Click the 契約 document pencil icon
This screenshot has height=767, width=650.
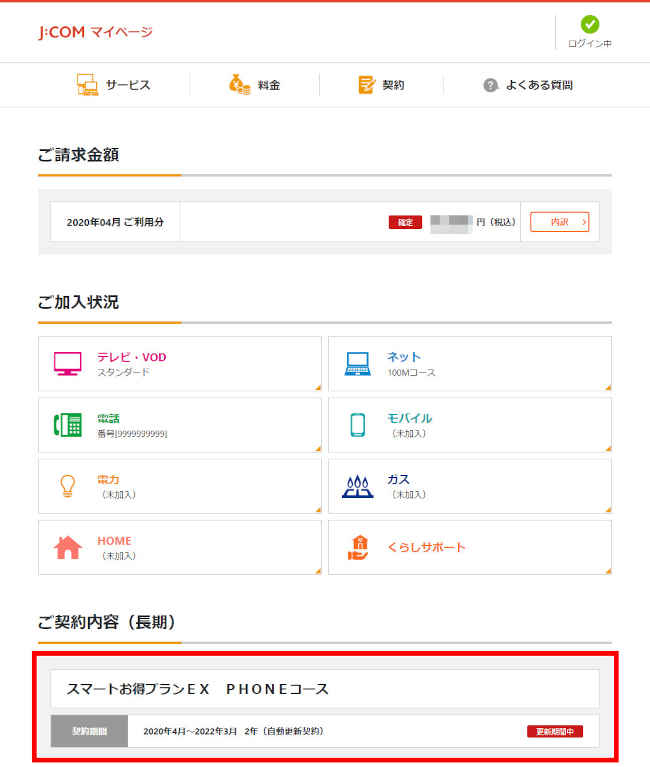click(x=366, y=85)
